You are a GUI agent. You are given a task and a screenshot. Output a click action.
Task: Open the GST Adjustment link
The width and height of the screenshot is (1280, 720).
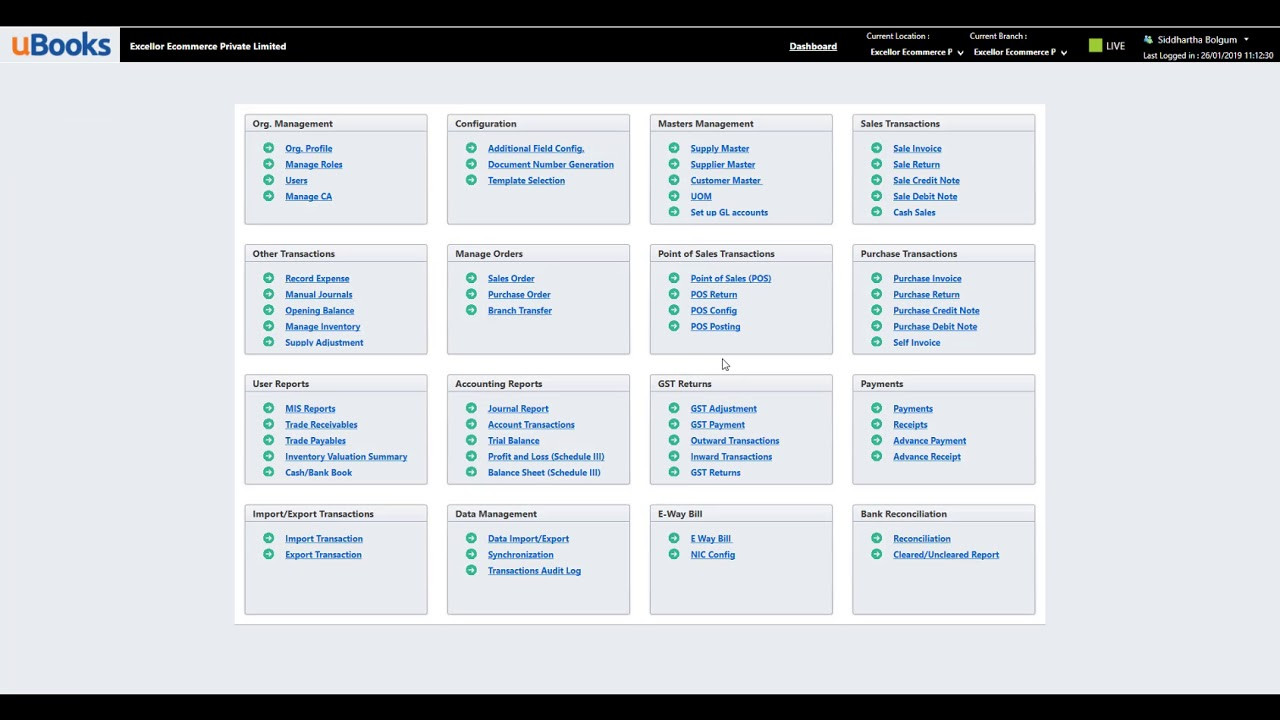724,408
